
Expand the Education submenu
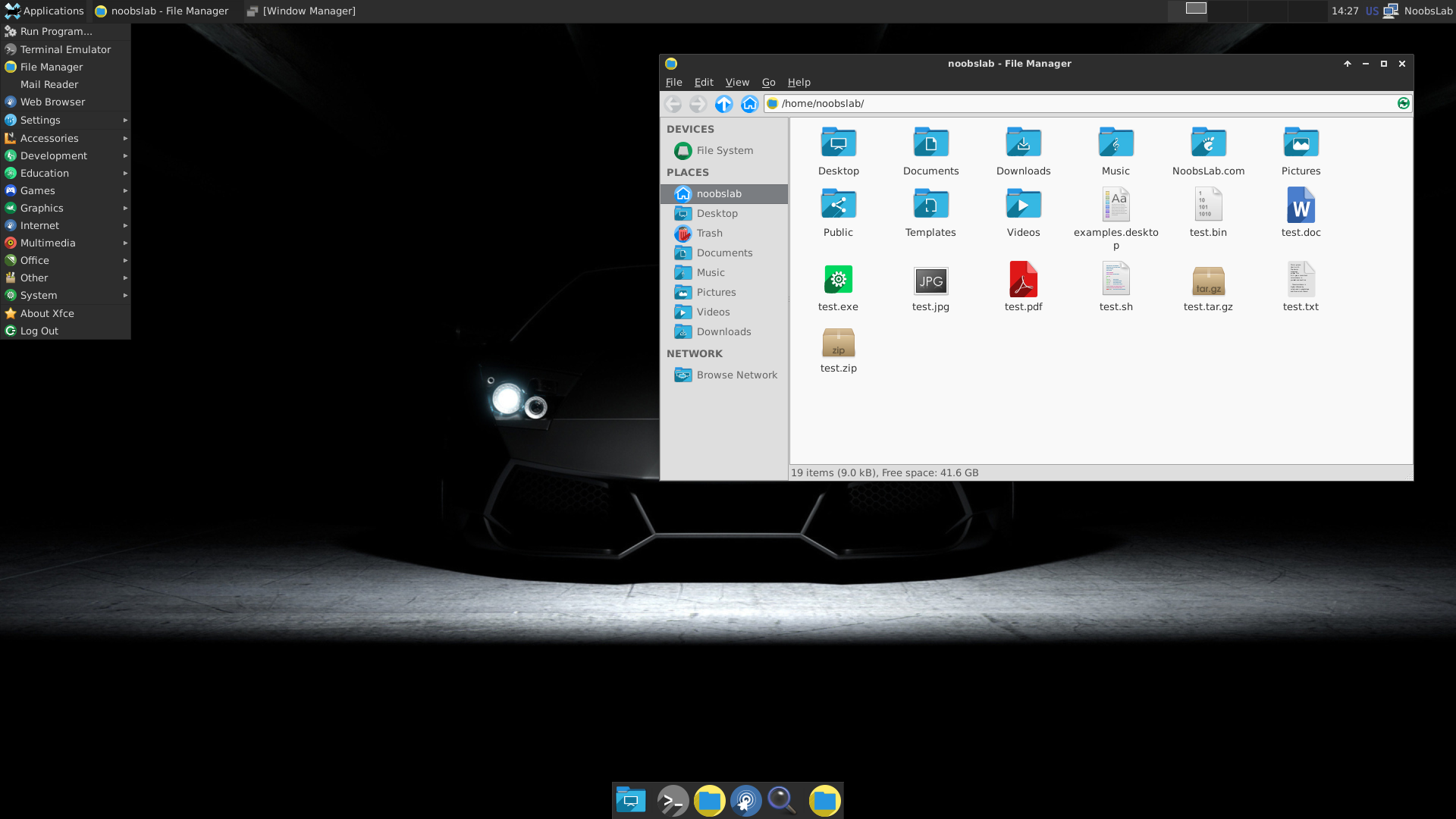(x=65, y=173)
